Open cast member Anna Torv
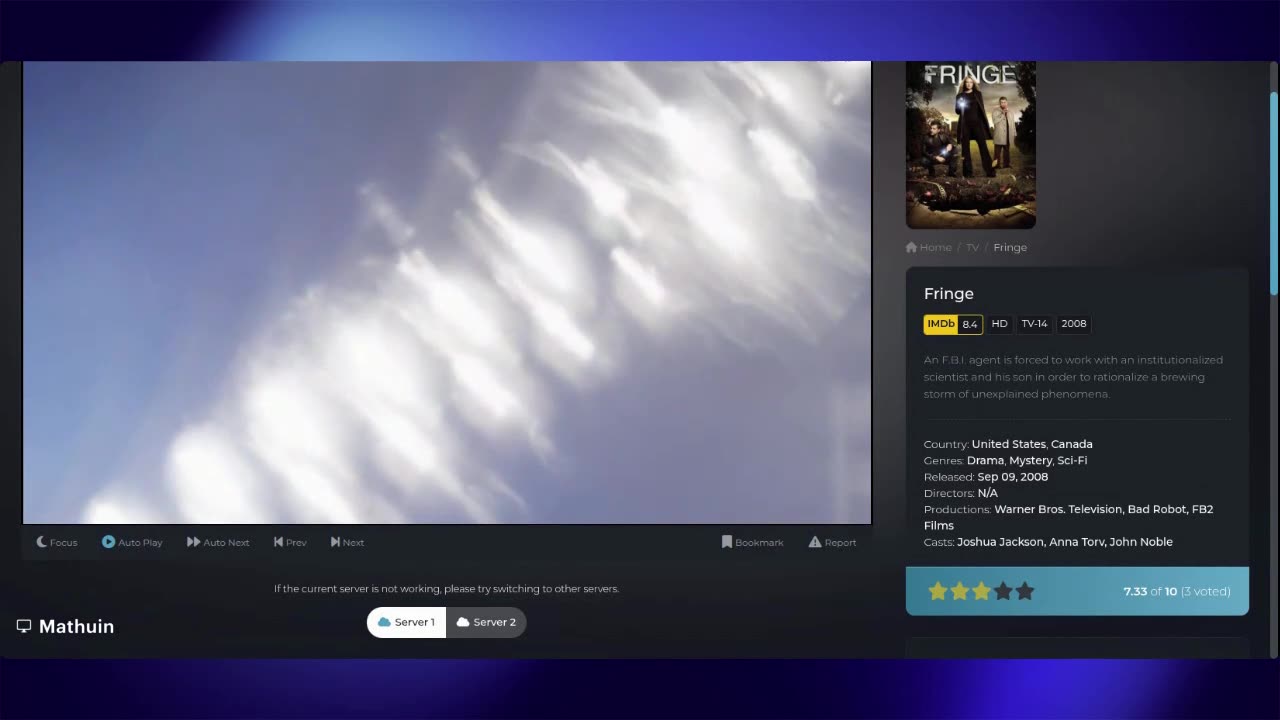 [x=1076, y=542]
